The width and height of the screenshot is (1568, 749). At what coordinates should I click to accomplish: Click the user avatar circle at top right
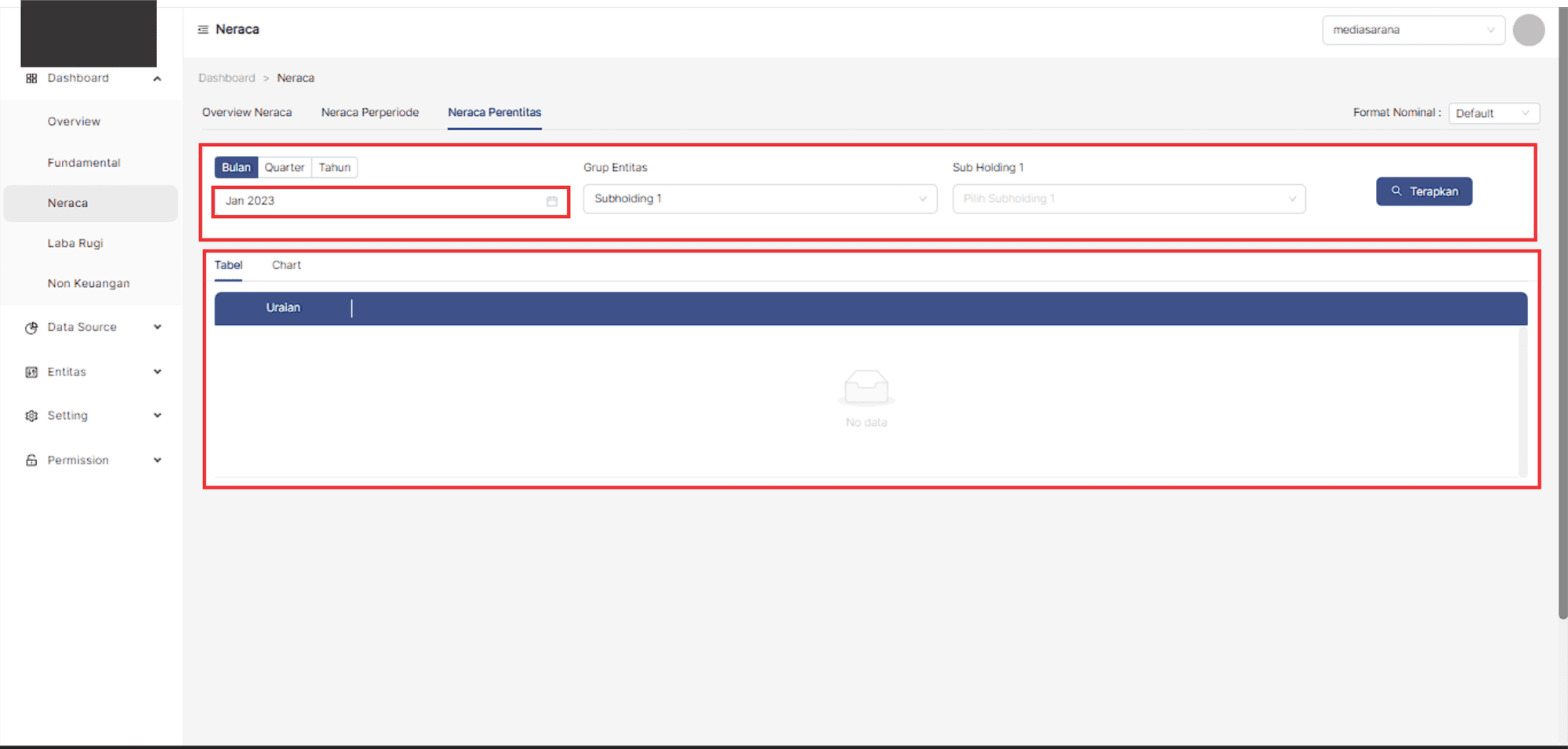[1528, 31]
